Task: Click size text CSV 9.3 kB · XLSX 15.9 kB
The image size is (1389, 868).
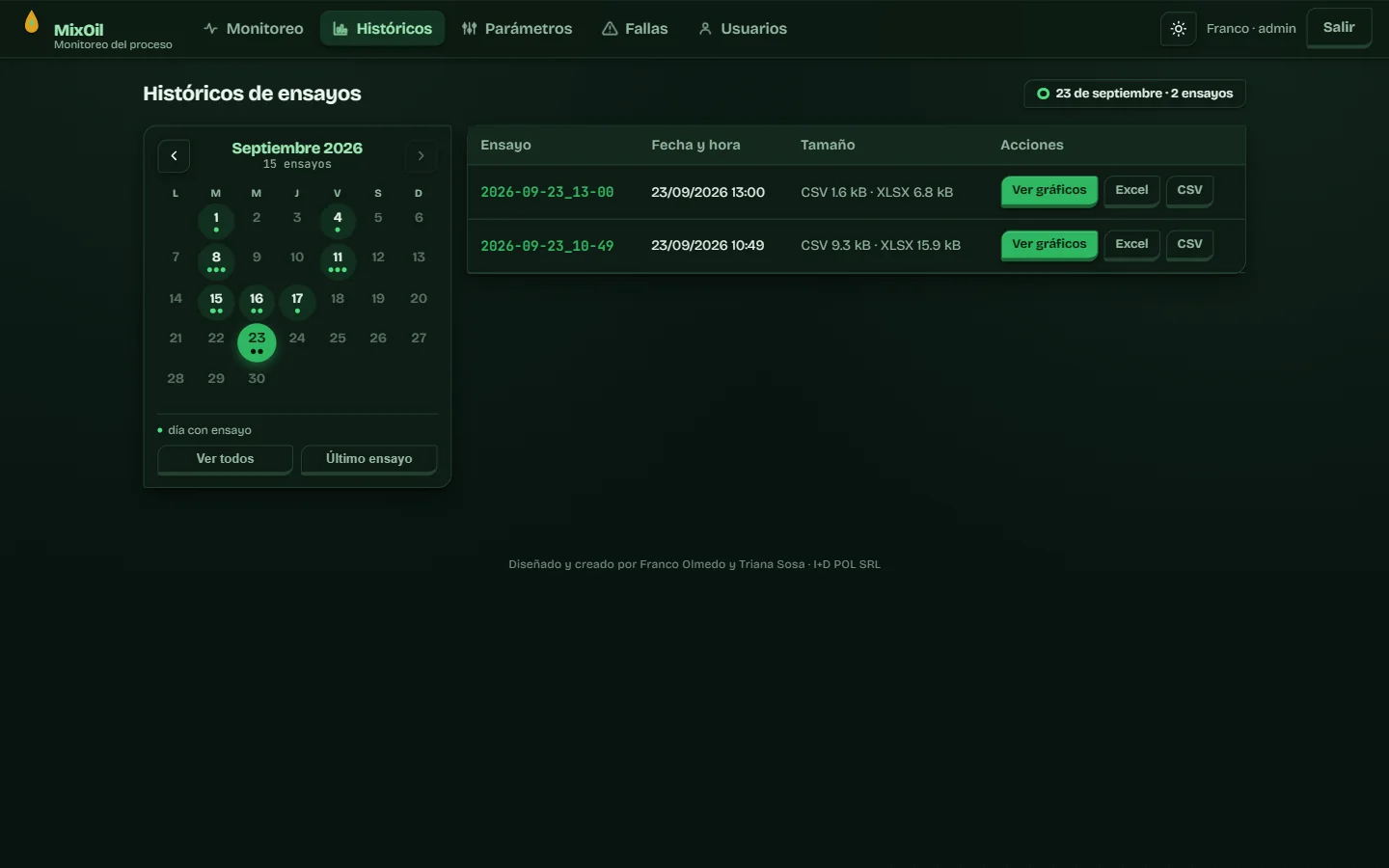Action: point(881,246)
